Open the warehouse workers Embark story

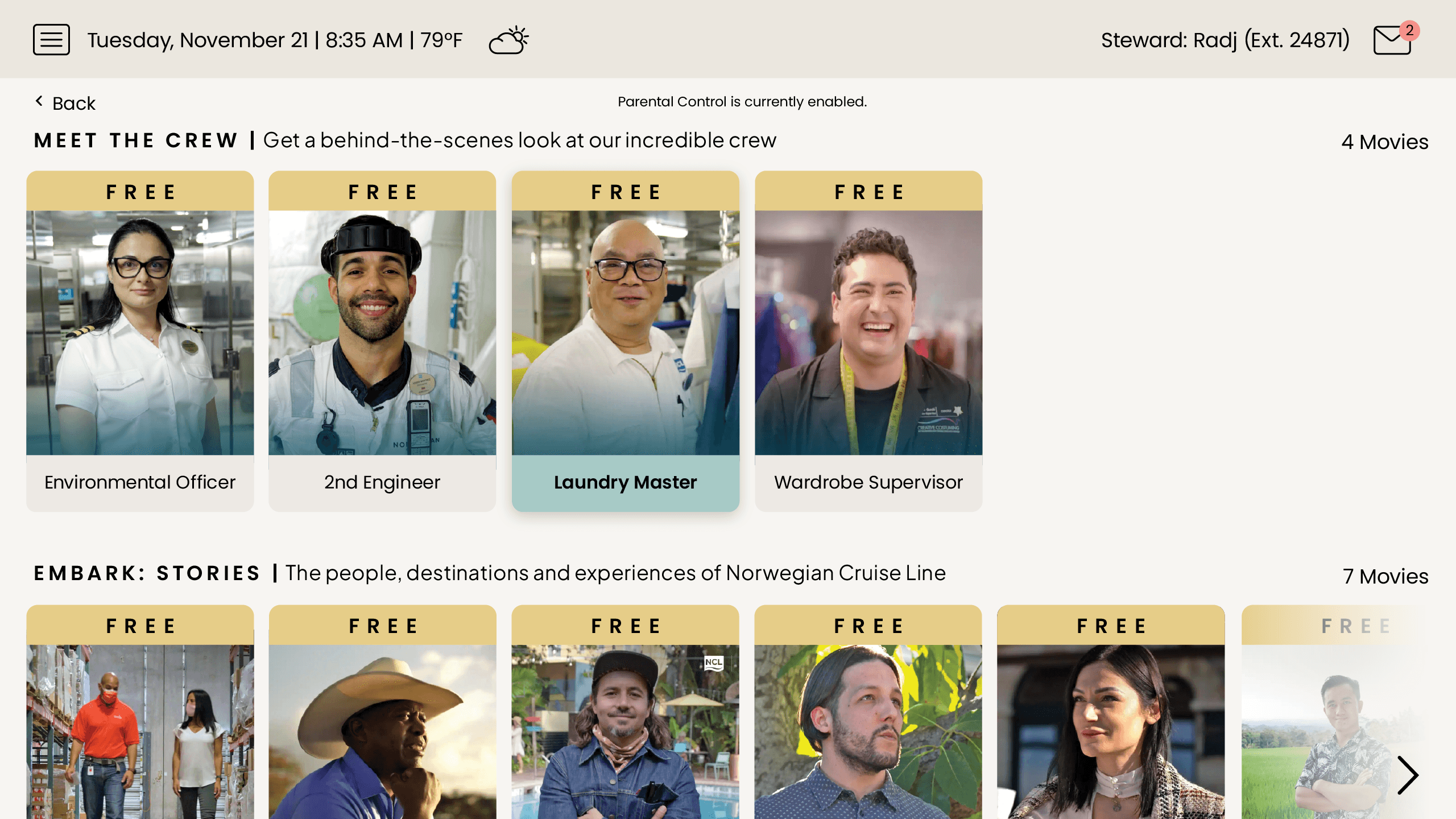pyautogui.click(x=140, y=712)
